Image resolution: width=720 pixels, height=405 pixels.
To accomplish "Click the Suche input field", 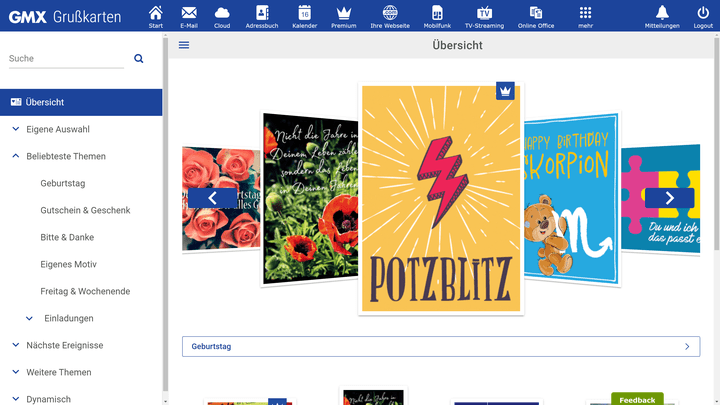I will [65, 59].
